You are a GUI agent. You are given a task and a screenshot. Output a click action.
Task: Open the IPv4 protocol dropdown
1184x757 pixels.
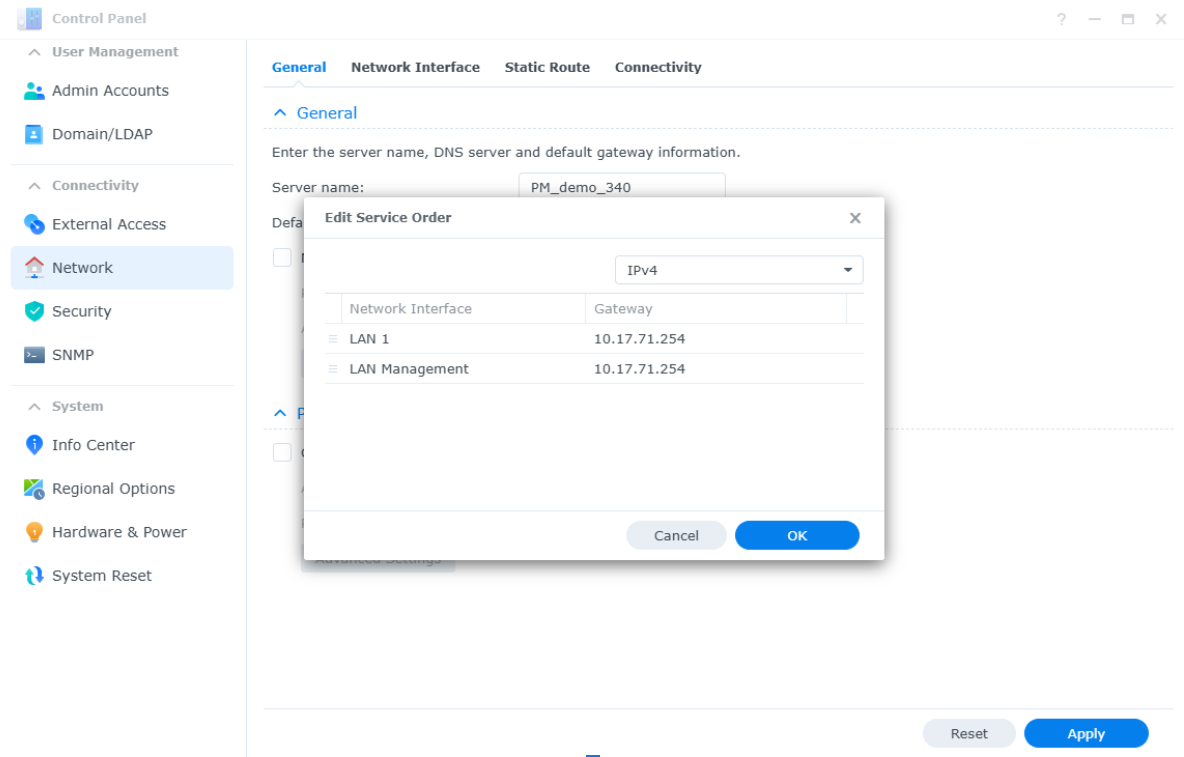click(x=738, y=270)
